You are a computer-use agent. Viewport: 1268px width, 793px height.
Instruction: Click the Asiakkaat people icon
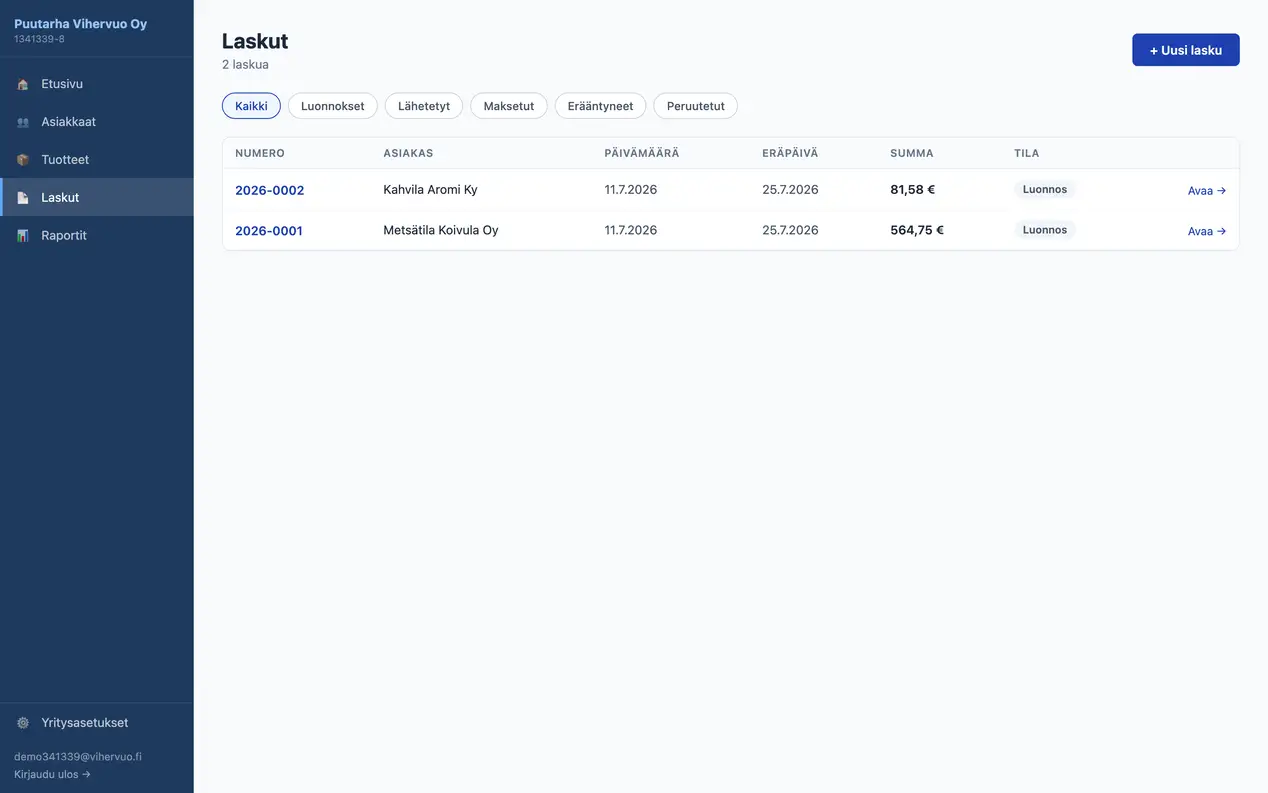[23, 122]
